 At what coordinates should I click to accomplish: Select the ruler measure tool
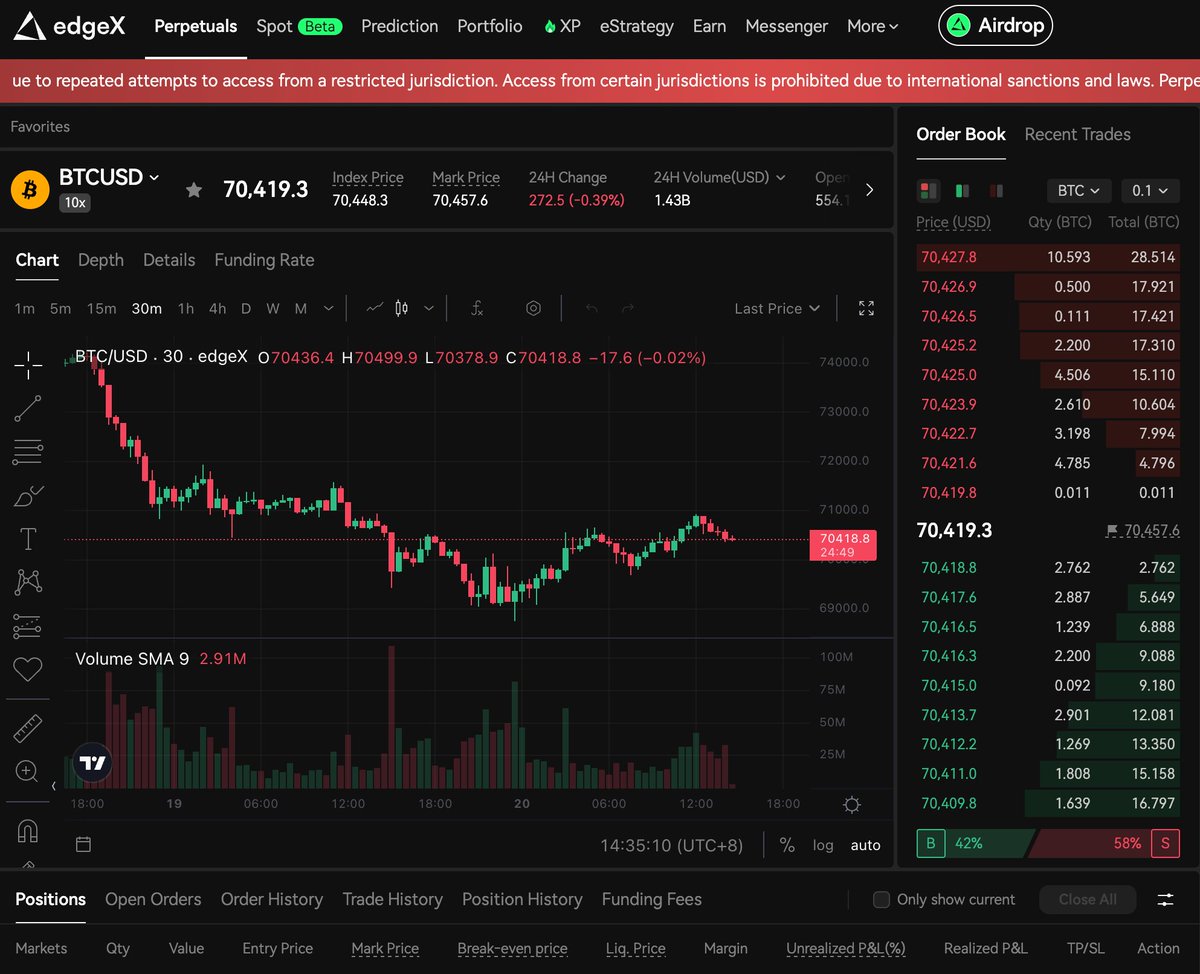pos(28,729)
